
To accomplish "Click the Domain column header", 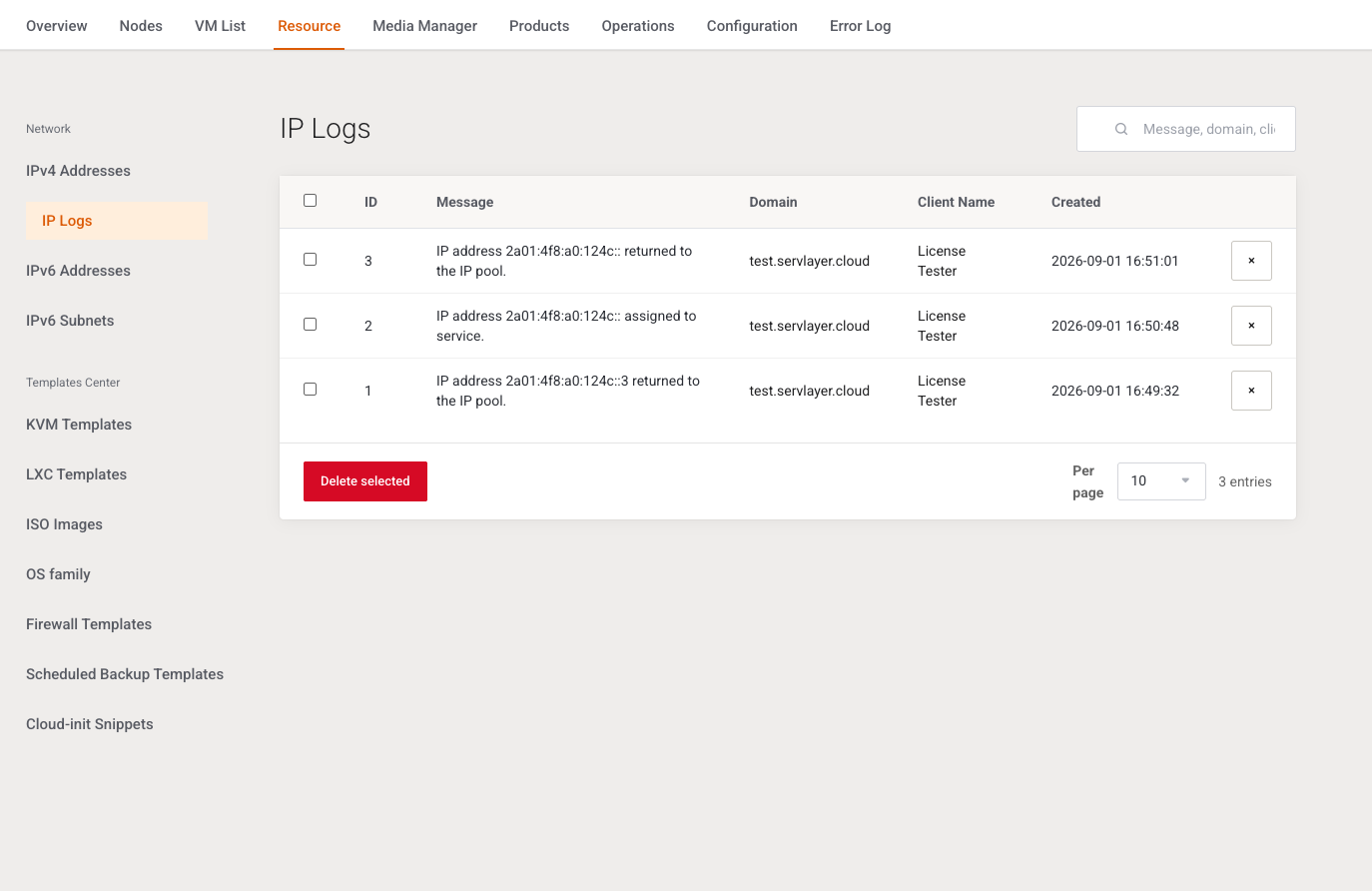I will point(773,202).
